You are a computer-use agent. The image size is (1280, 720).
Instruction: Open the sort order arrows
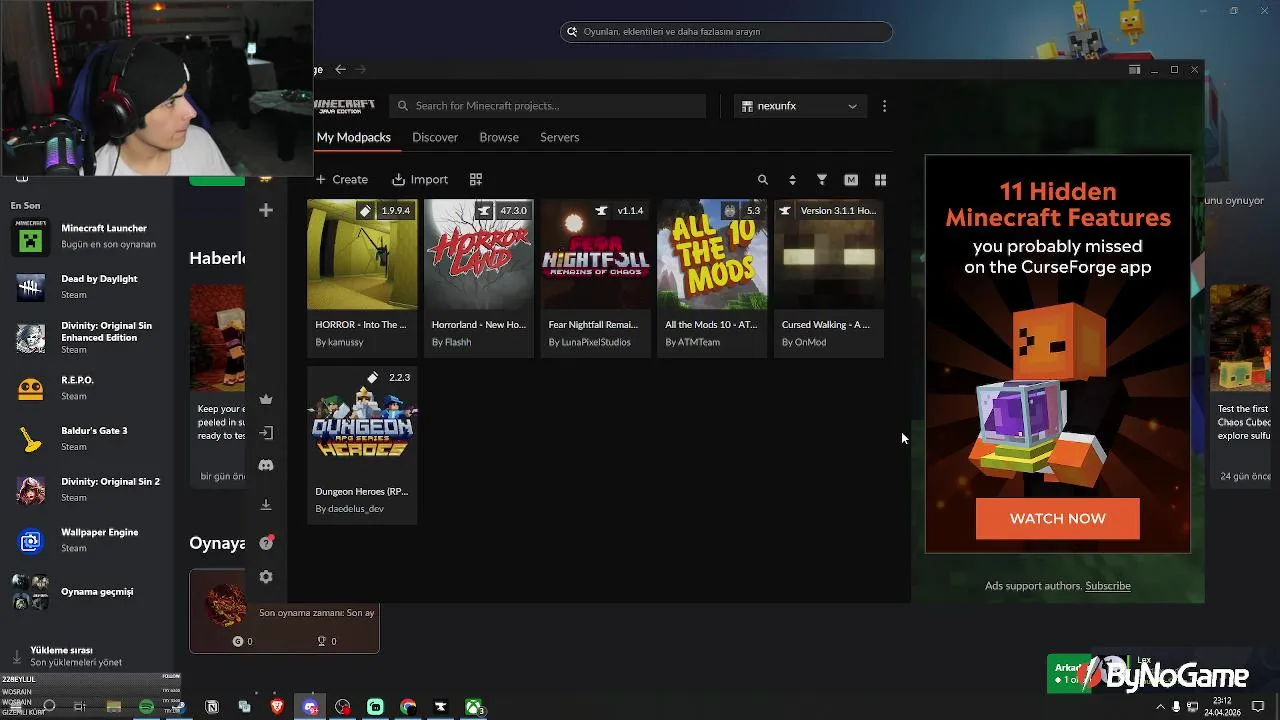pos(792,180)
